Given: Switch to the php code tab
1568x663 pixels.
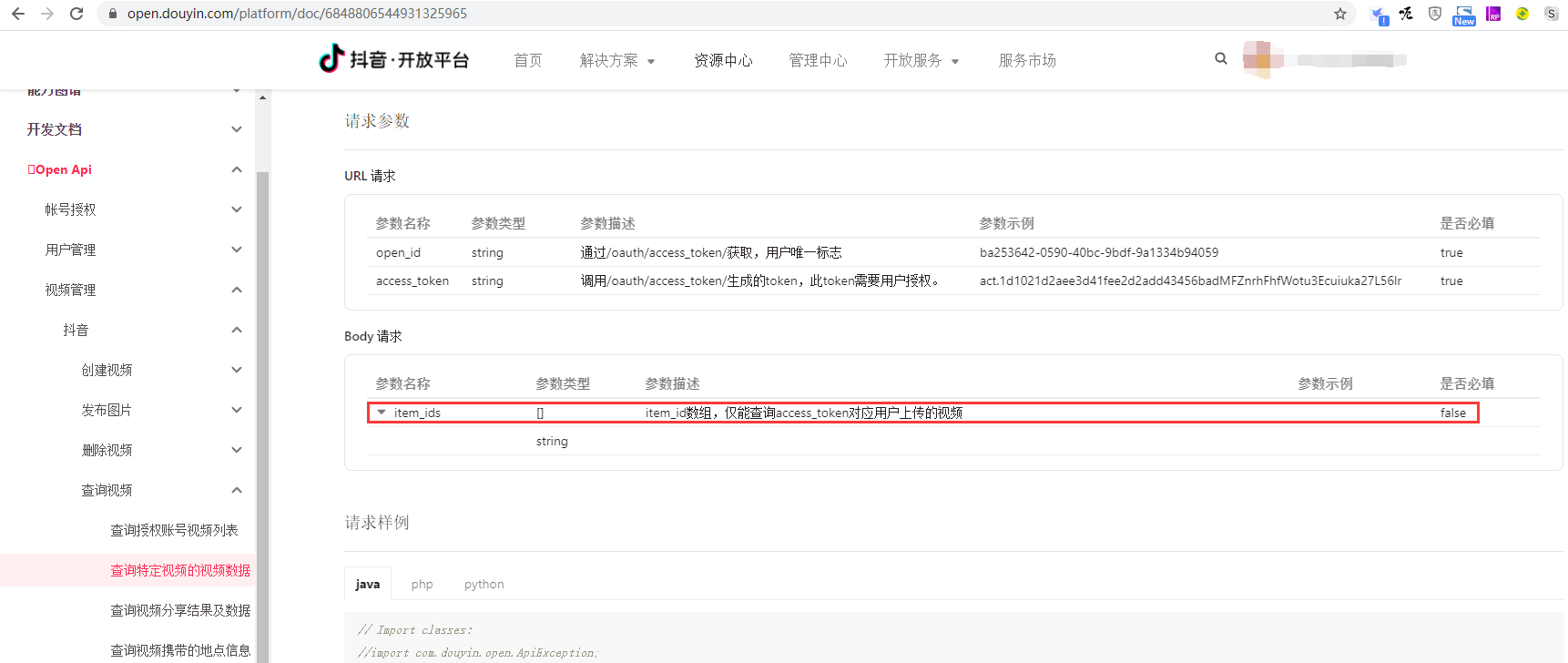Looking at the screenshot, I should [x=422, y=584].
